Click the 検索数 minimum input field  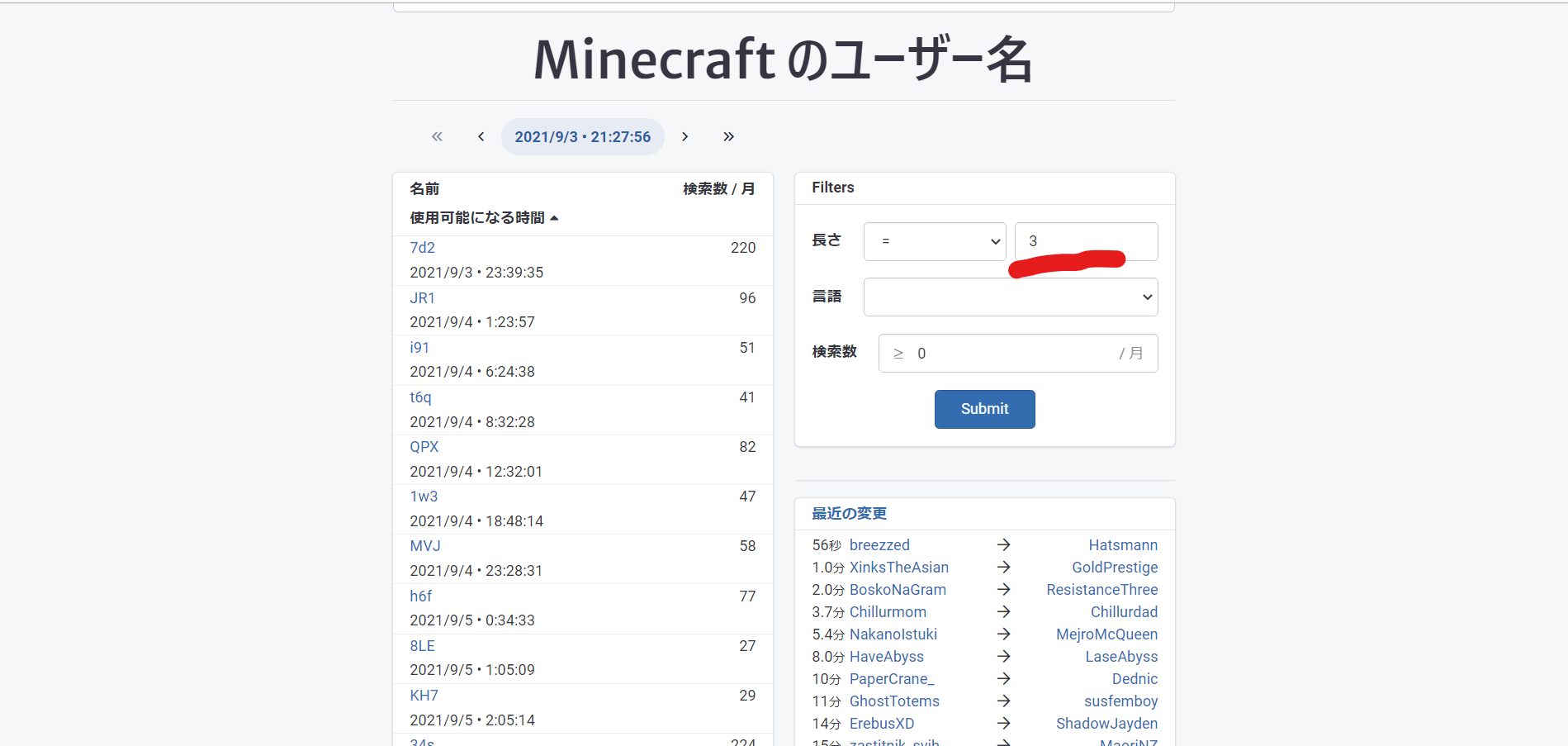tap(1018, 353)
